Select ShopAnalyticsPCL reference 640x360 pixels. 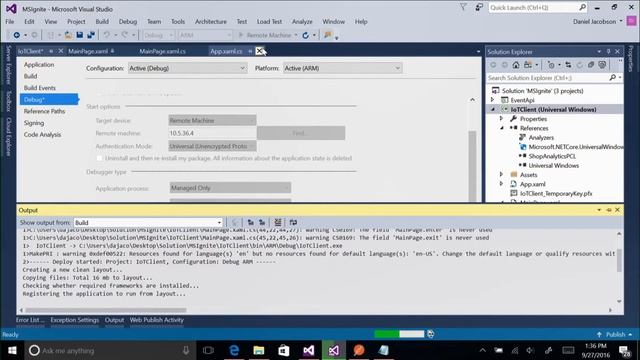pos(552,156)
